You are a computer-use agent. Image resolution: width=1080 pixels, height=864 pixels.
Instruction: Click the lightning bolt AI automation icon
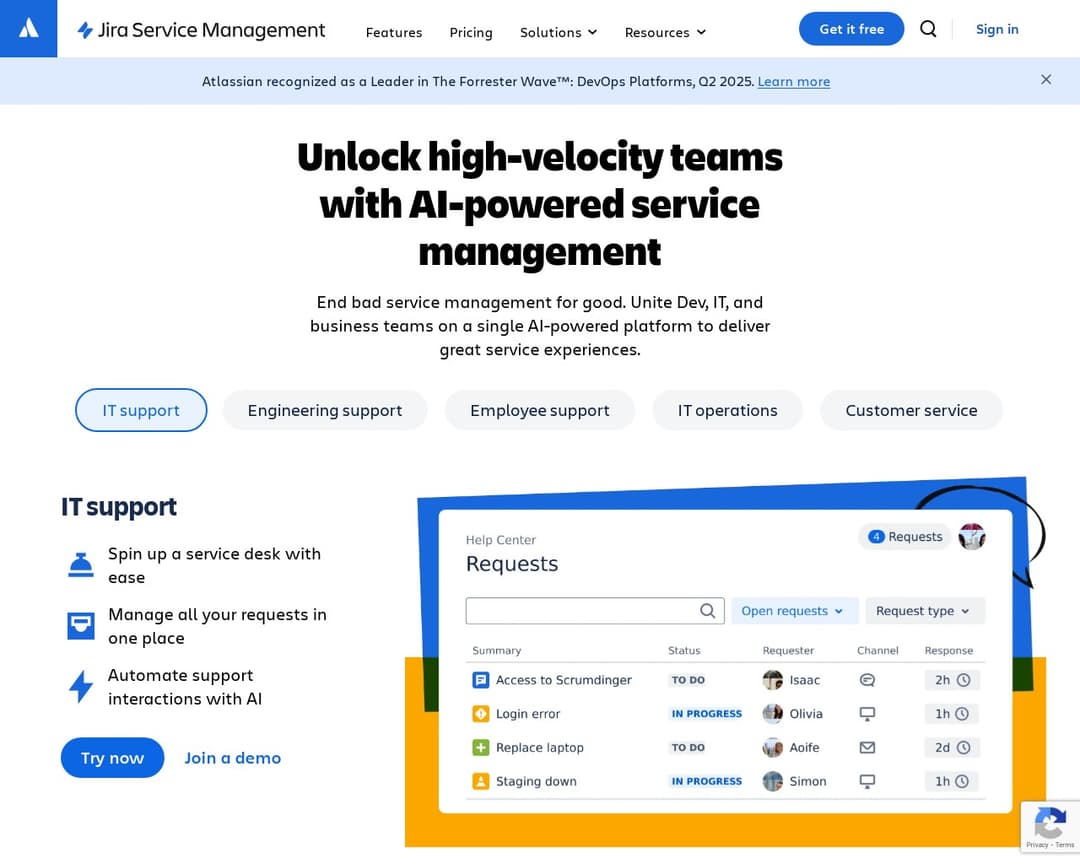[x=81, y=686]
